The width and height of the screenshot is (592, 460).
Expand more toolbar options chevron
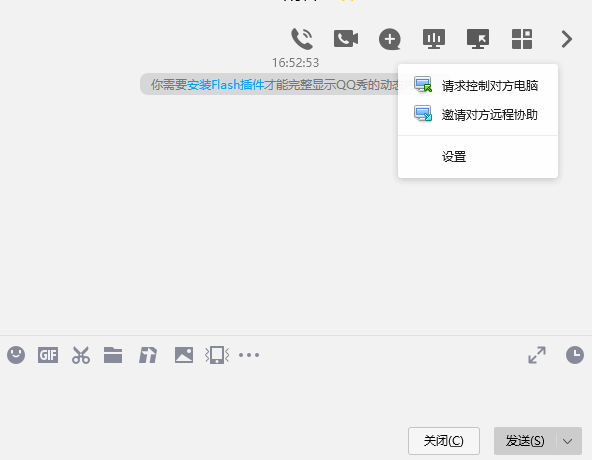point(566,39)
